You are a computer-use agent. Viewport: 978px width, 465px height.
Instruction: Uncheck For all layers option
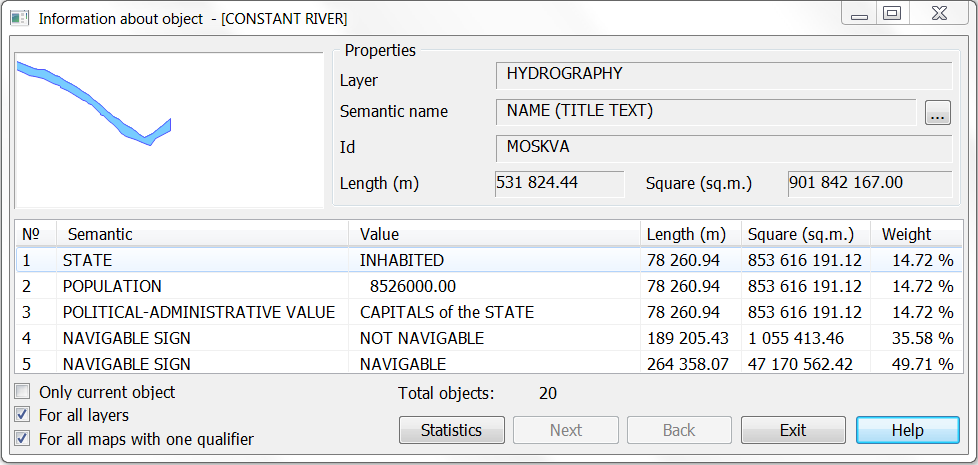pyautogui.click(x=22, y=415)
